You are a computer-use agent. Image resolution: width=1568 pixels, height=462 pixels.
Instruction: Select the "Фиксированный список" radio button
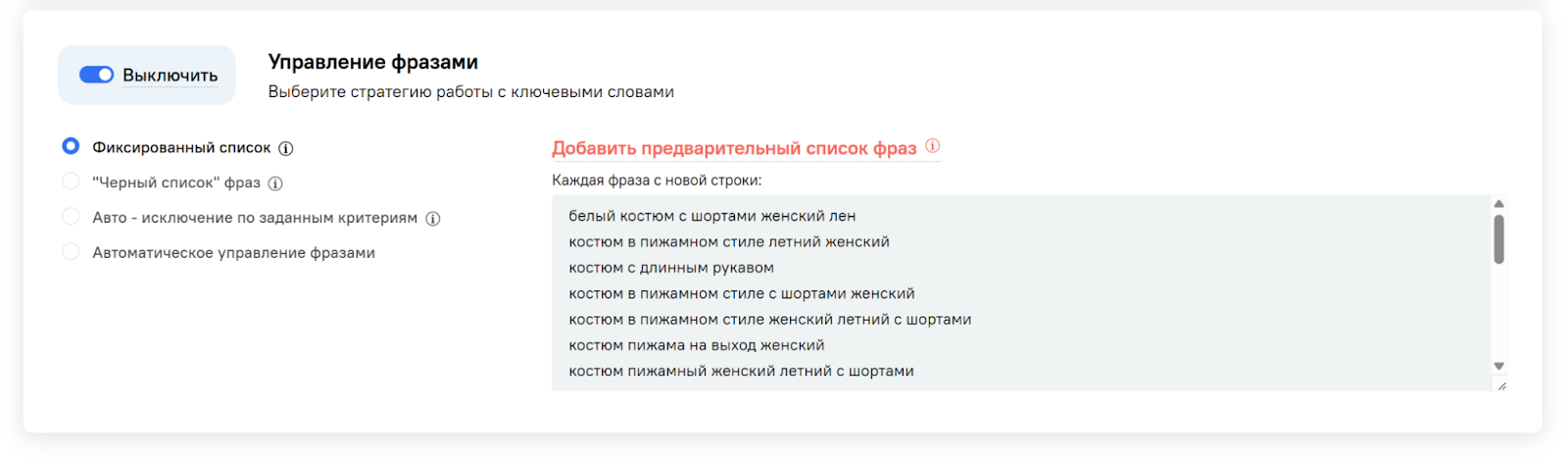71,146
